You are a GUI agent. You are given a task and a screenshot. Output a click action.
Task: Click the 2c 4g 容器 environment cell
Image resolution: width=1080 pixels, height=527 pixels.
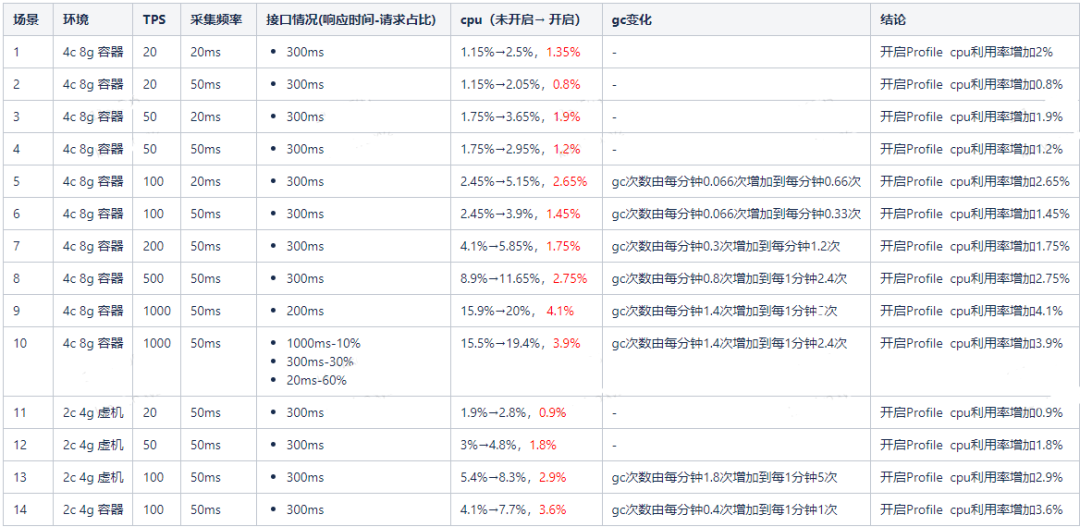(x=93, y=510)
